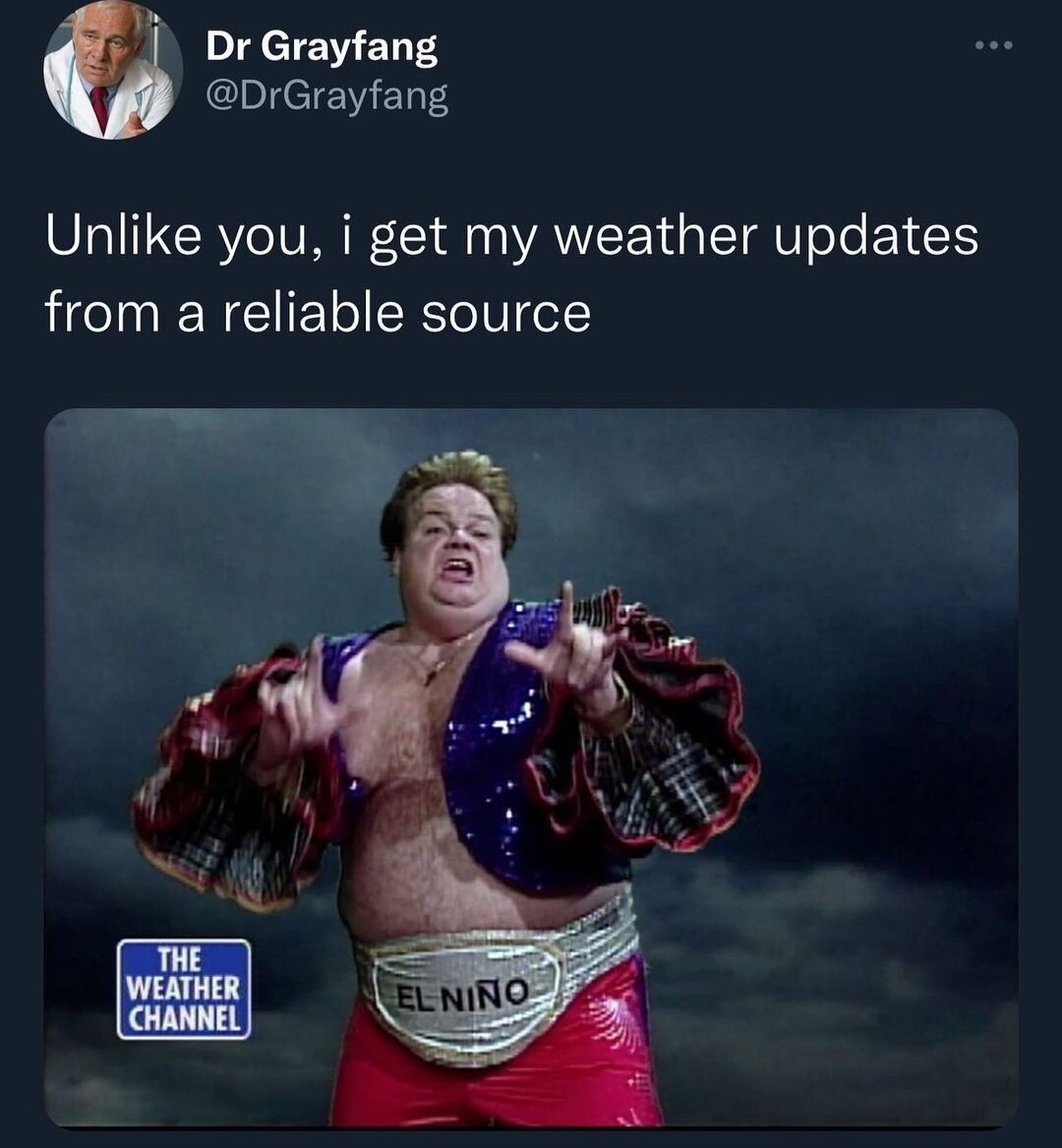This screenshot has height=1148, width=1062.
Task: Visit Dr Grayfang display name link
Action: point(322,48)
